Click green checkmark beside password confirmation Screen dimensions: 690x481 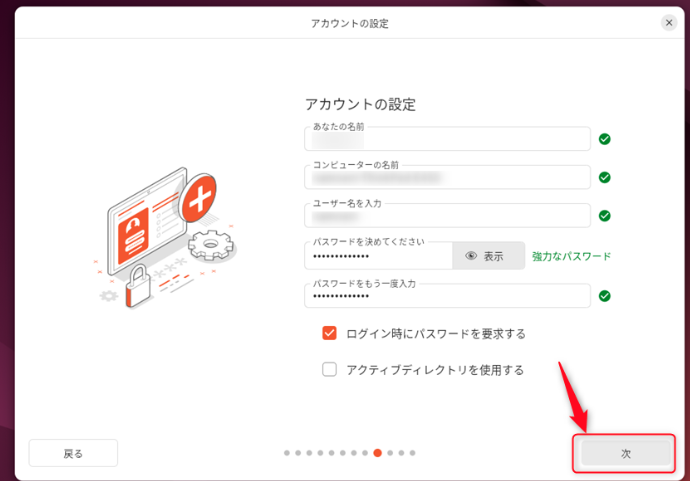[605, 296]
